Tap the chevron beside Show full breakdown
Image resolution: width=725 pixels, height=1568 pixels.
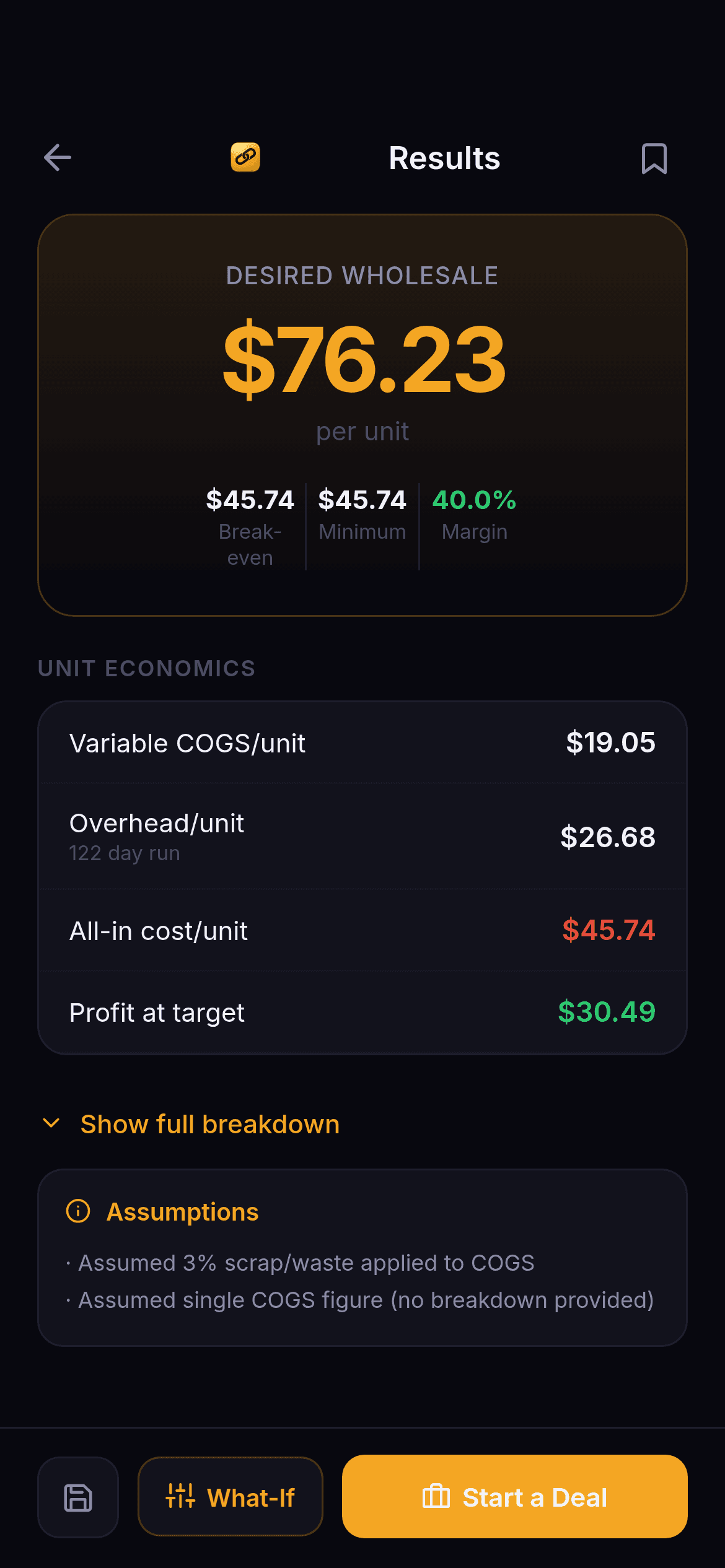(x=51, y=1123)
